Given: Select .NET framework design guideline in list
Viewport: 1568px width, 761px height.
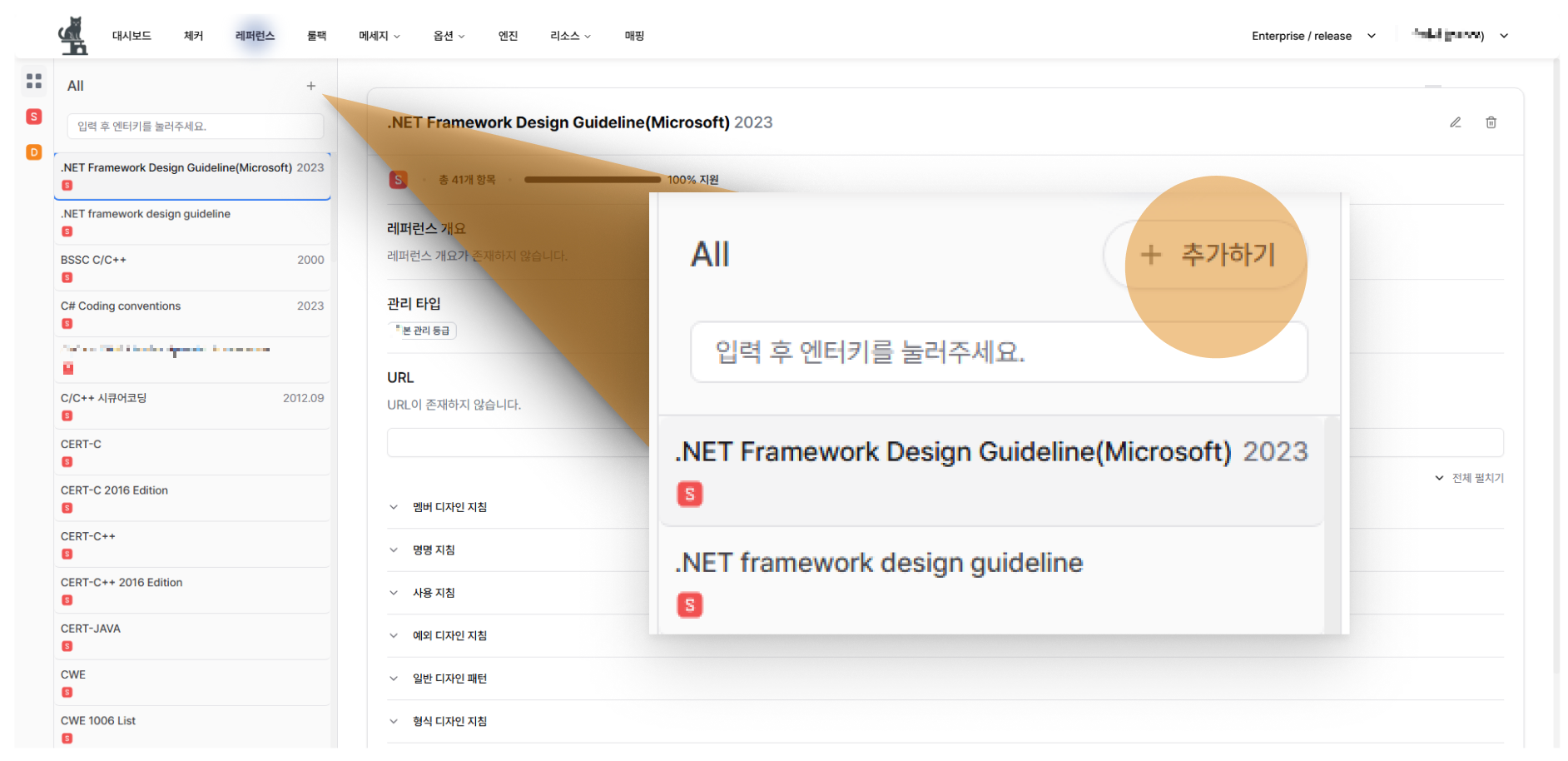Looking at the screenshot, I should (x=192, y=222).
